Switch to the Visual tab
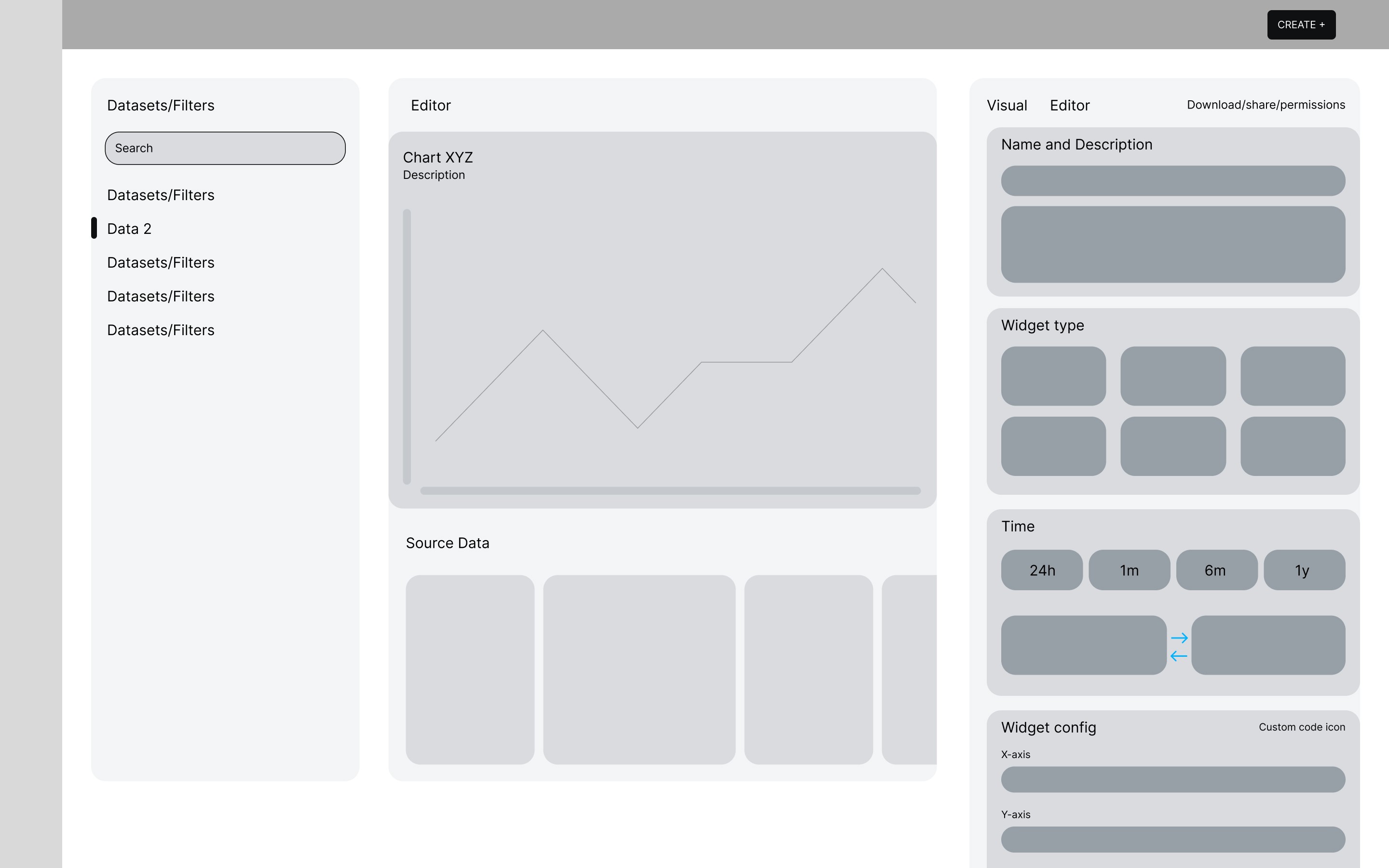 (1007, 106)
